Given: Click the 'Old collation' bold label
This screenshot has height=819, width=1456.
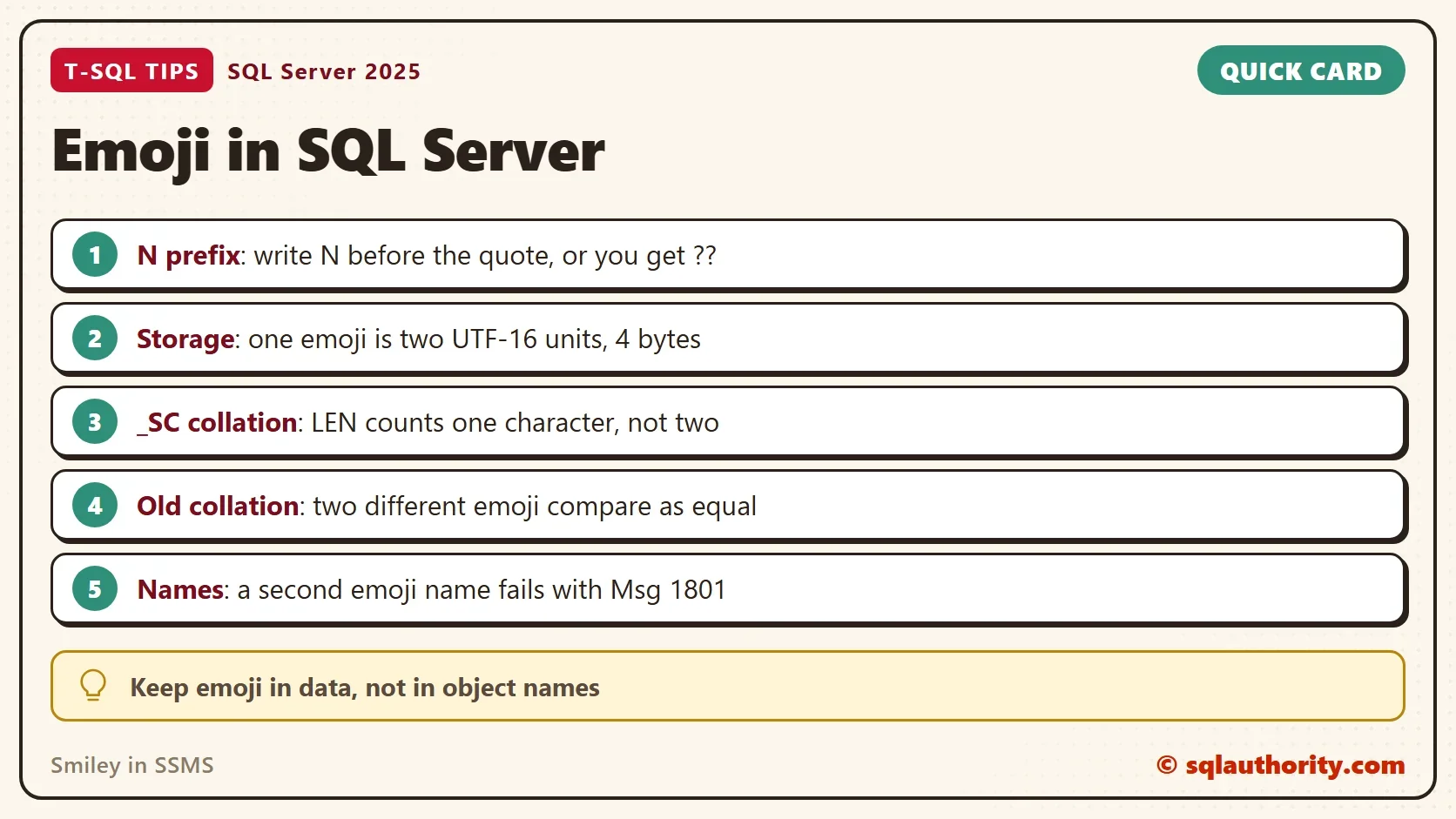Looking at the screenshot, I should coord(218,506).
